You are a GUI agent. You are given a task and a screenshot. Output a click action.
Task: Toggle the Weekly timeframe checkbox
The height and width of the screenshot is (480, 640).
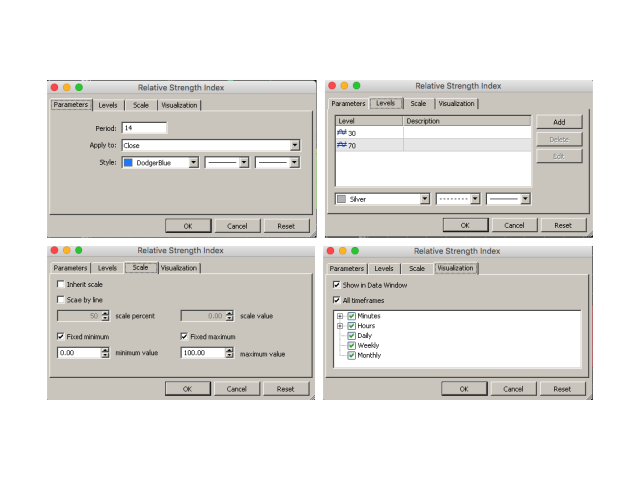(x=352, y=346)
